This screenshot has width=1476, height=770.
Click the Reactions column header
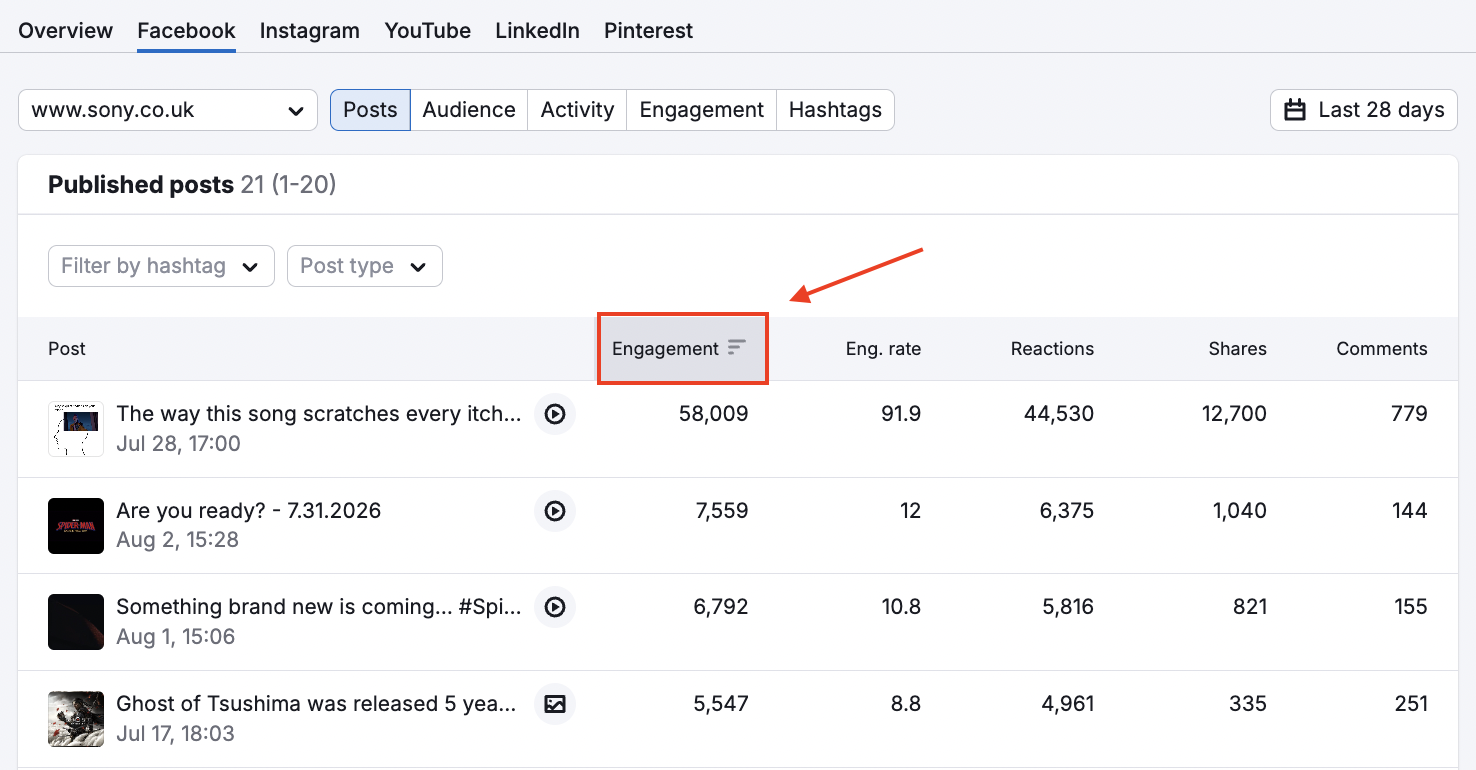[1052, 348]
